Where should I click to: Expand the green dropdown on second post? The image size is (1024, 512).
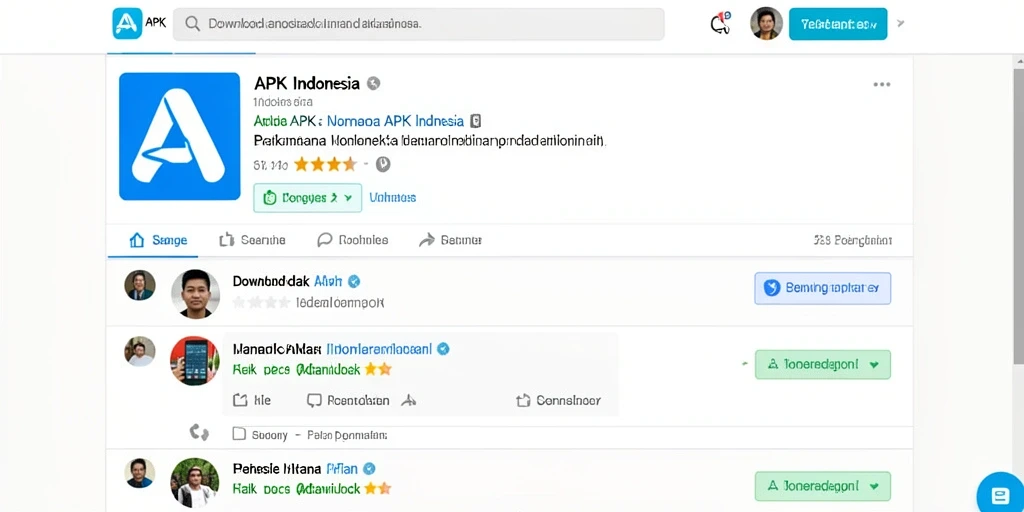(x=822, y=364)
